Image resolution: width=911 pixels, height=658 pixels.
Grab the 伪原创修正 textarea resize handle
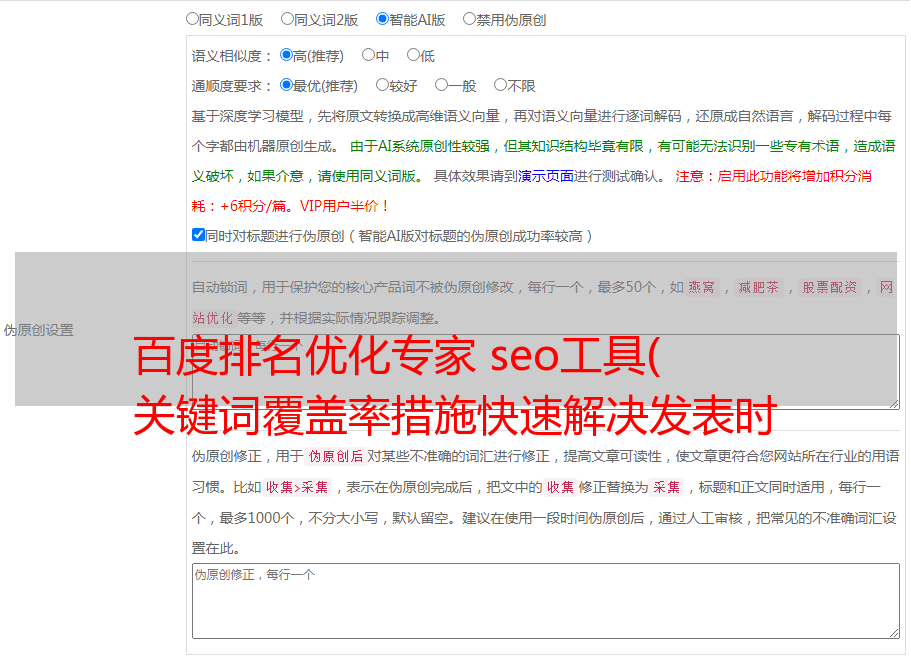point(894,633)
